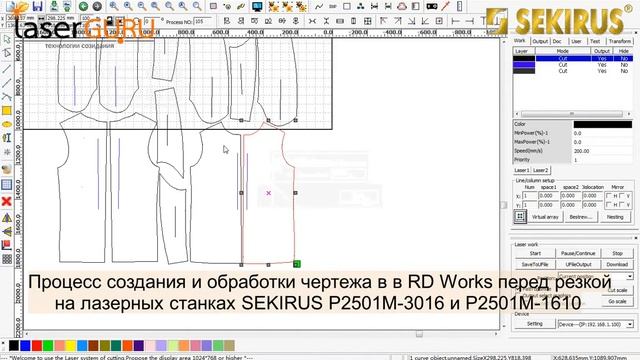Click the black Color swatch in layer properties

point(603,124)
